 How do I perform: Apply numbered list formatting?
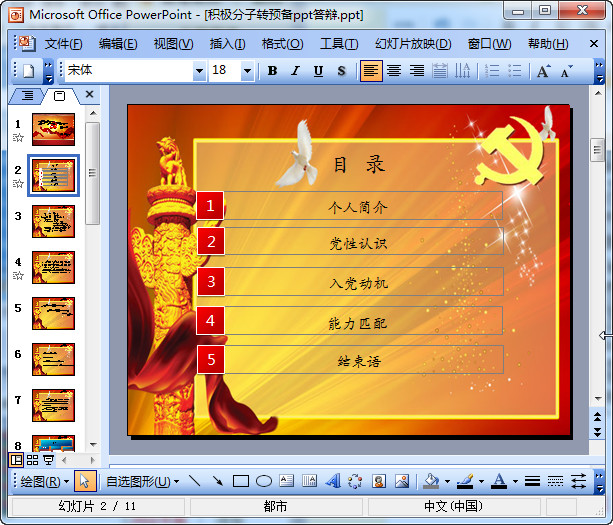[x=492, y=71]
